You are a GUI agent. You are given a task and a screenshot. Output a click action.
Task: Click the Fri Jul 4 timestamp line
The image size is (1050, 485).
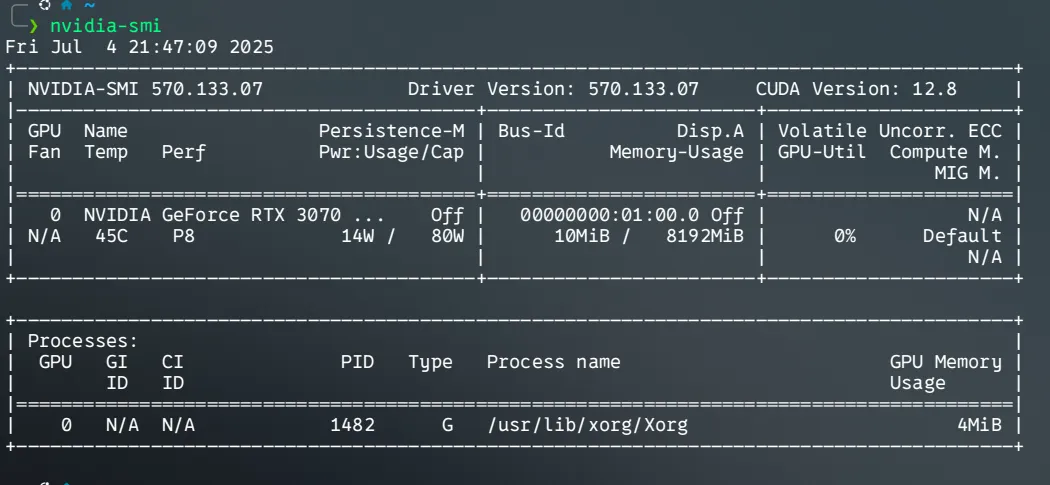coord(140,47)
